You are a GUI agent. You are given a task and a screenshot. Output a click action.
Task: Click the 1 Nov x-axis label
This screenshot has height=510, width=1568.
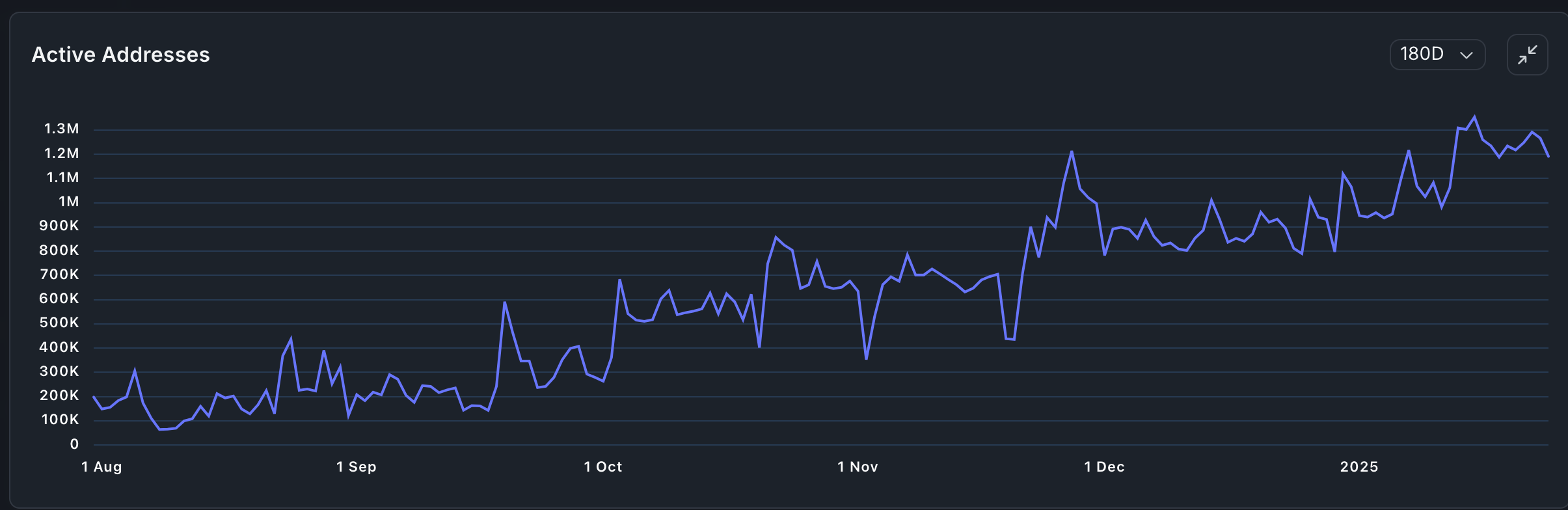pyautogui.click(x=858, y=467)
